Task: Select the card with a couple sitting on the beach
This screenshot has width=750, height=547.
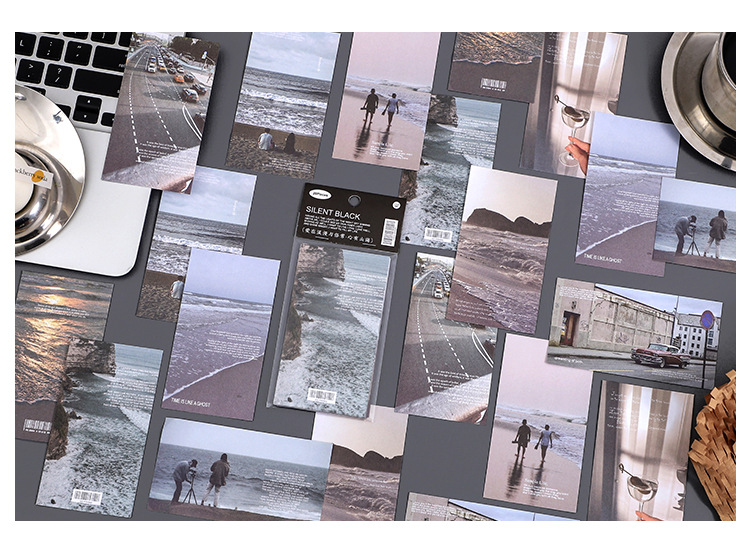Action: 282,105
